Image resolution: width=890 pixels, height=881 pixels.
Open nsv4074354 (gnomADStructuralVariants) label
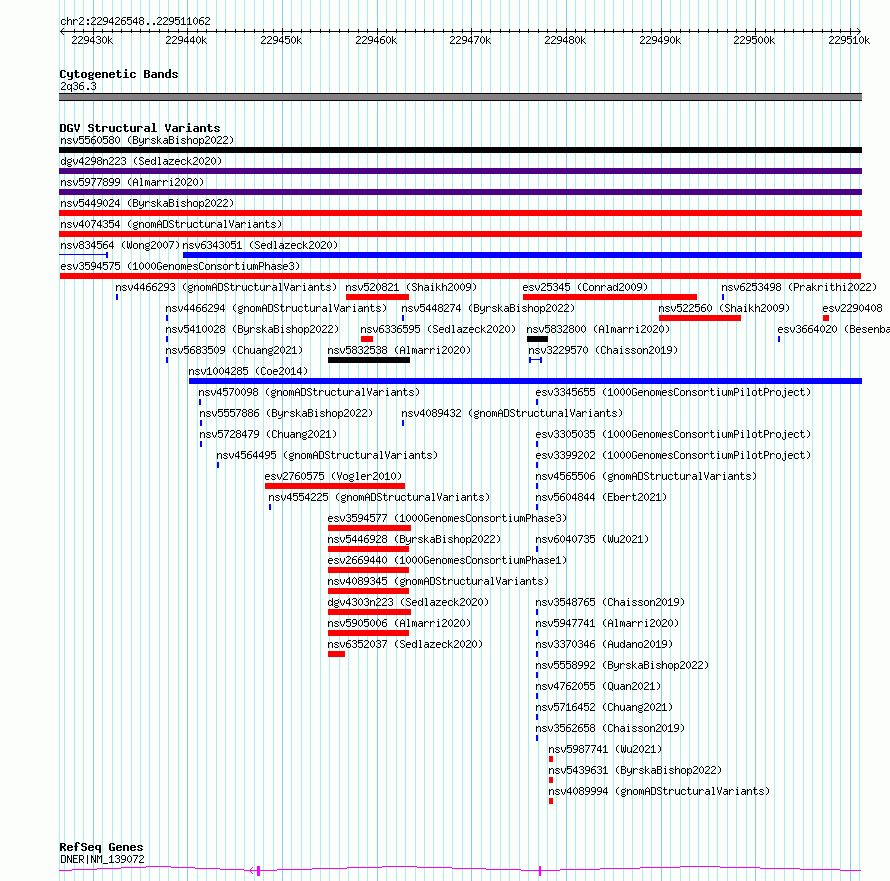point(171,224)
